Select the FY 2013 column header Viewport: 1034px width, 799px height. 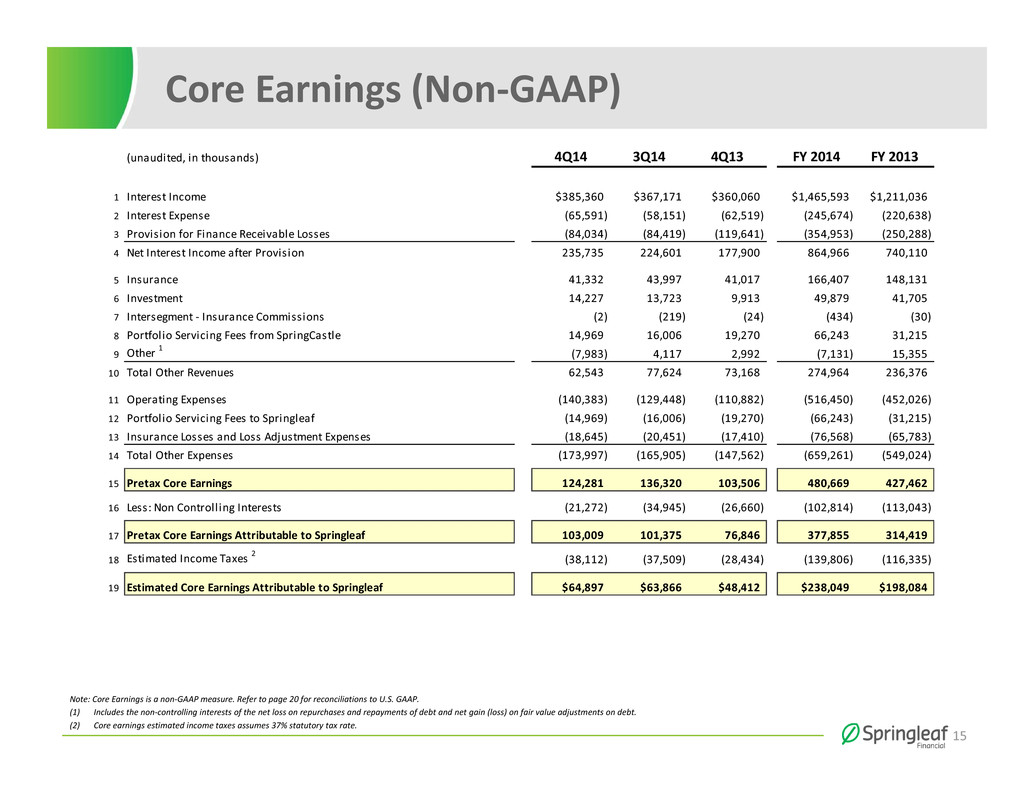[894, 157]
